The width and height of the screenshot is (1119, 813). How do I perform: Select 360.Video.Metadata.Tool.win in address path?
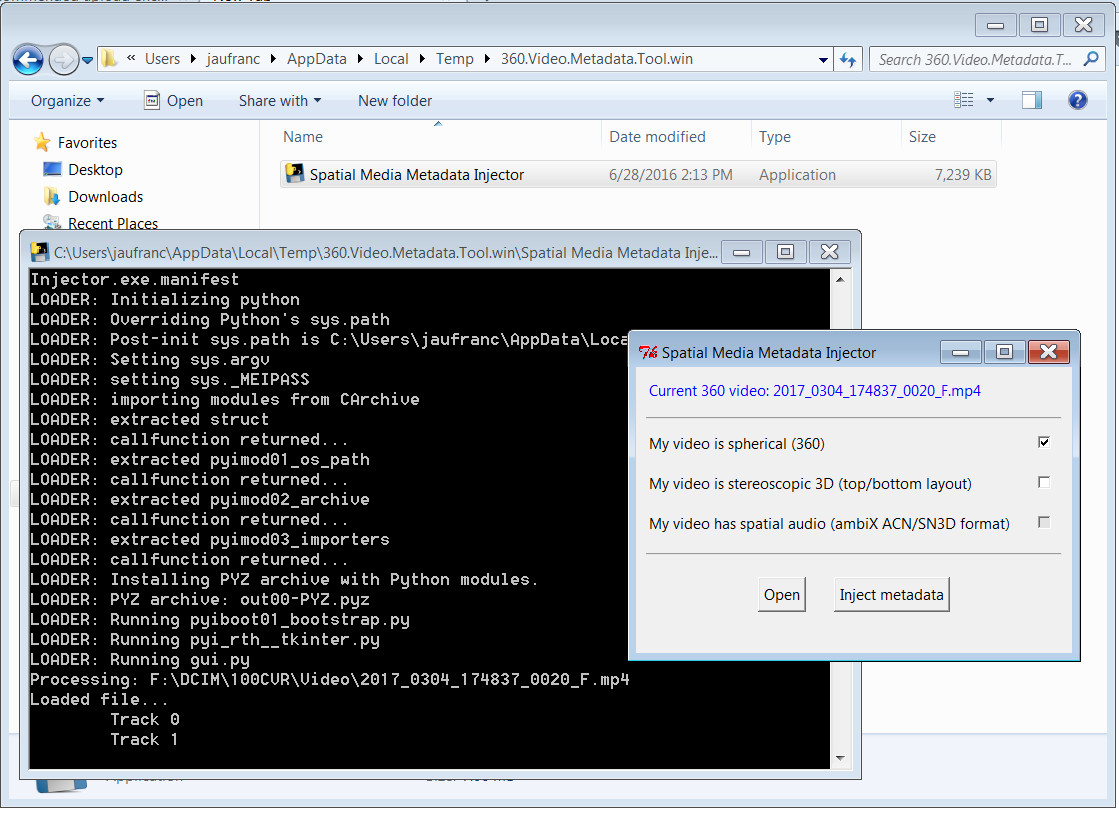click(x=597, y=59)
